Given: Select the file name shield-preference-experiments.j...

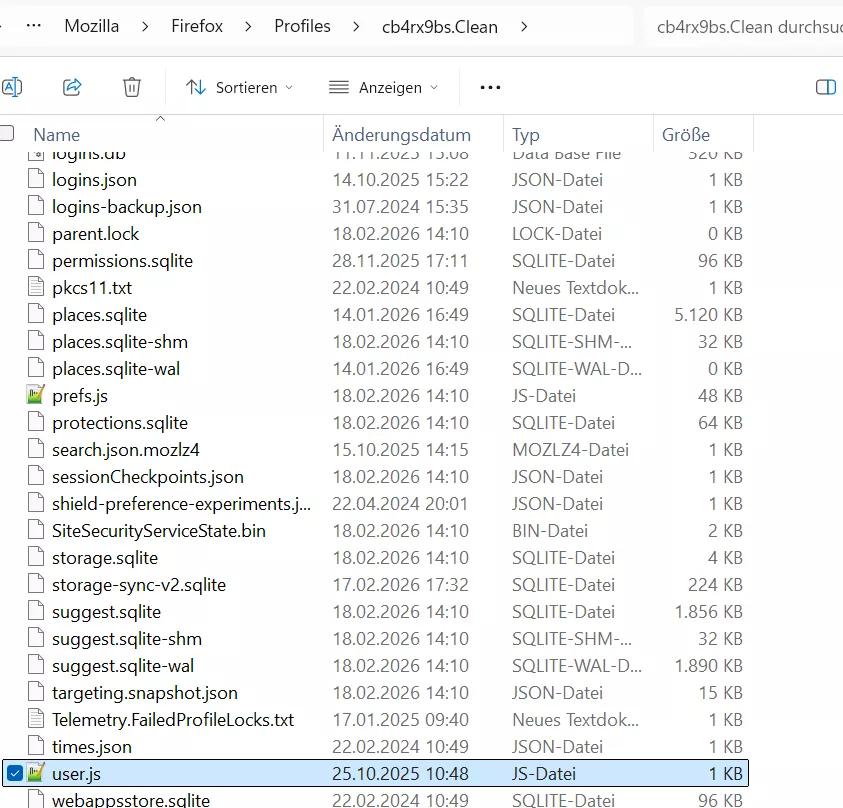Looking at the screenshot, I should [181, 504].
